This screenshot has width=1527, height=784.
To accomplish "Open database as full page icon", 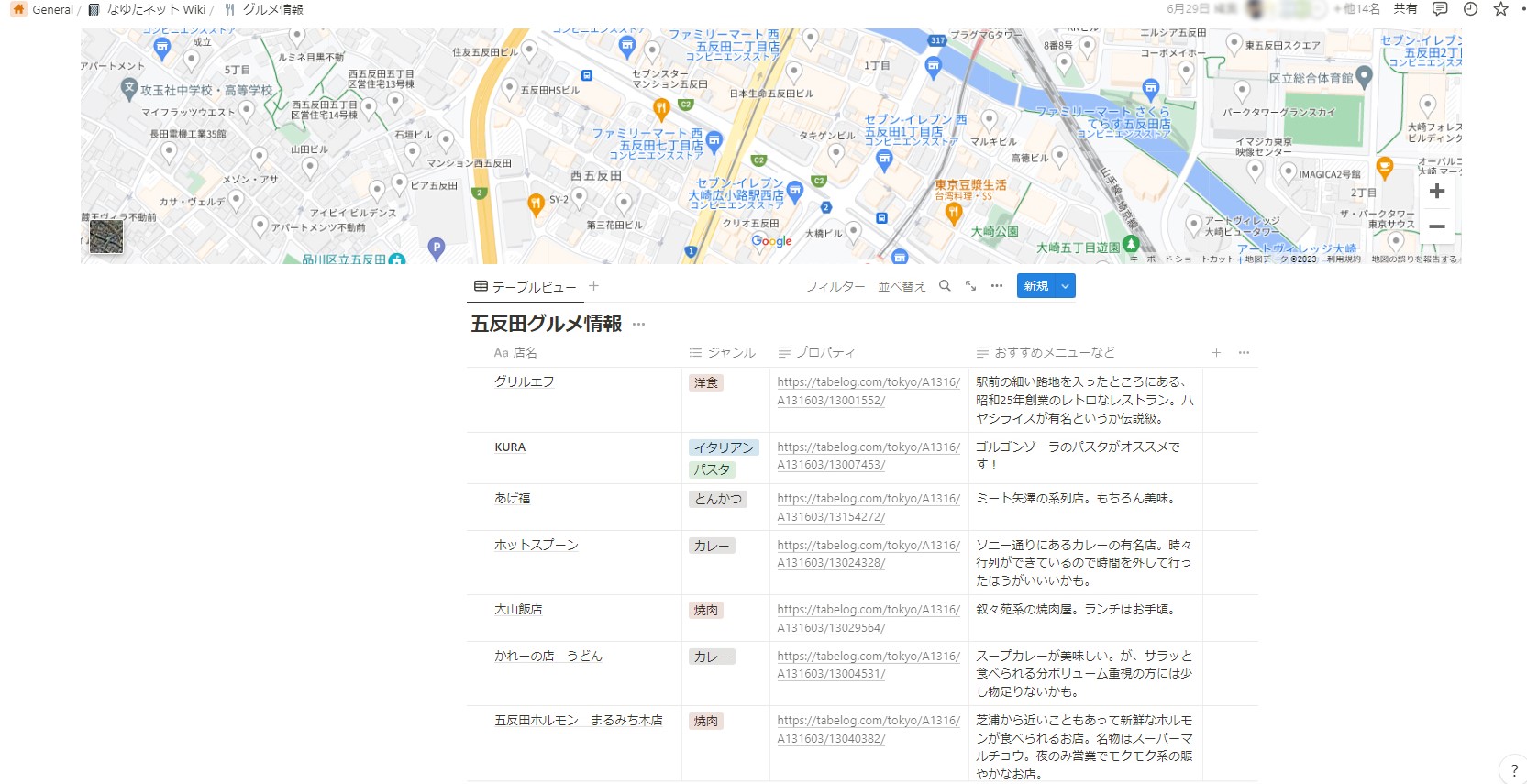I will coord(970,286).
